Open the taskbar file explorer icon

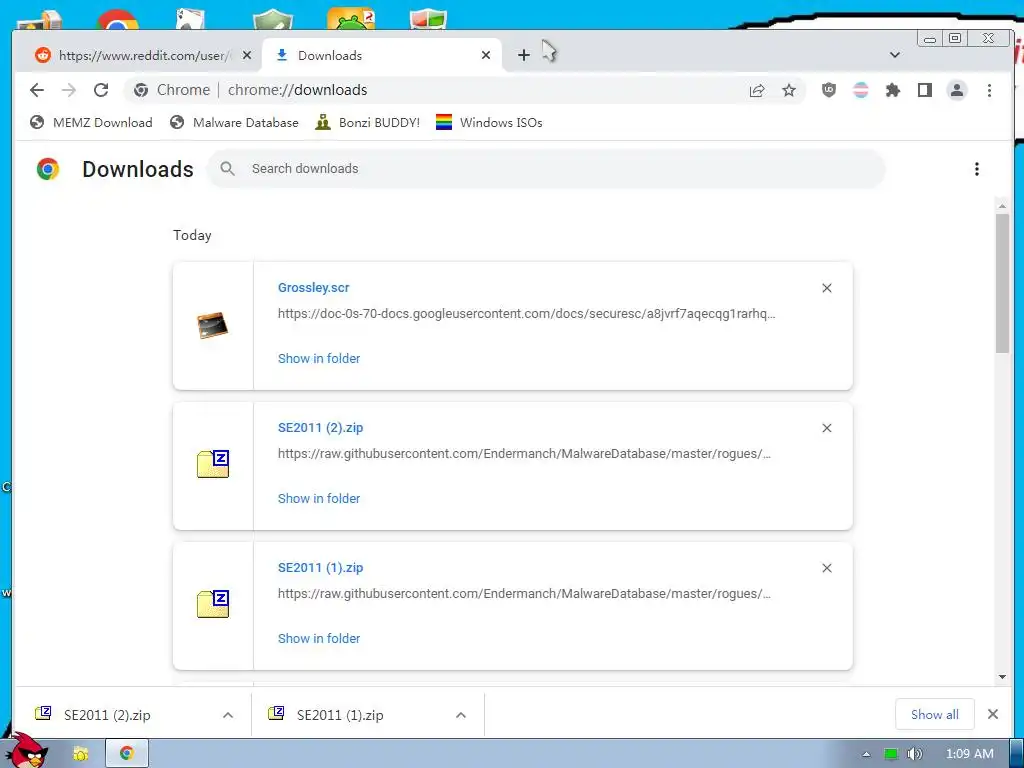tap(80, 754)
